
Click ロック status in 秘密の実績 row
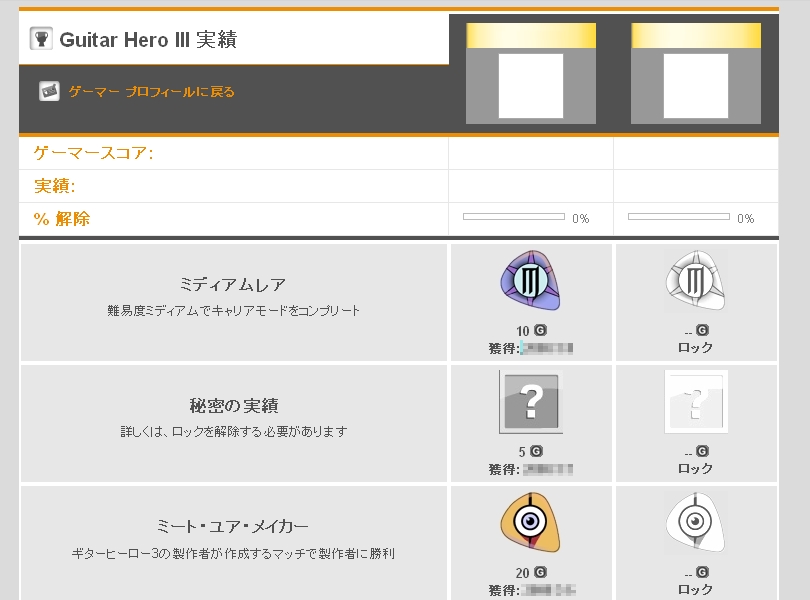pos(695,469)
